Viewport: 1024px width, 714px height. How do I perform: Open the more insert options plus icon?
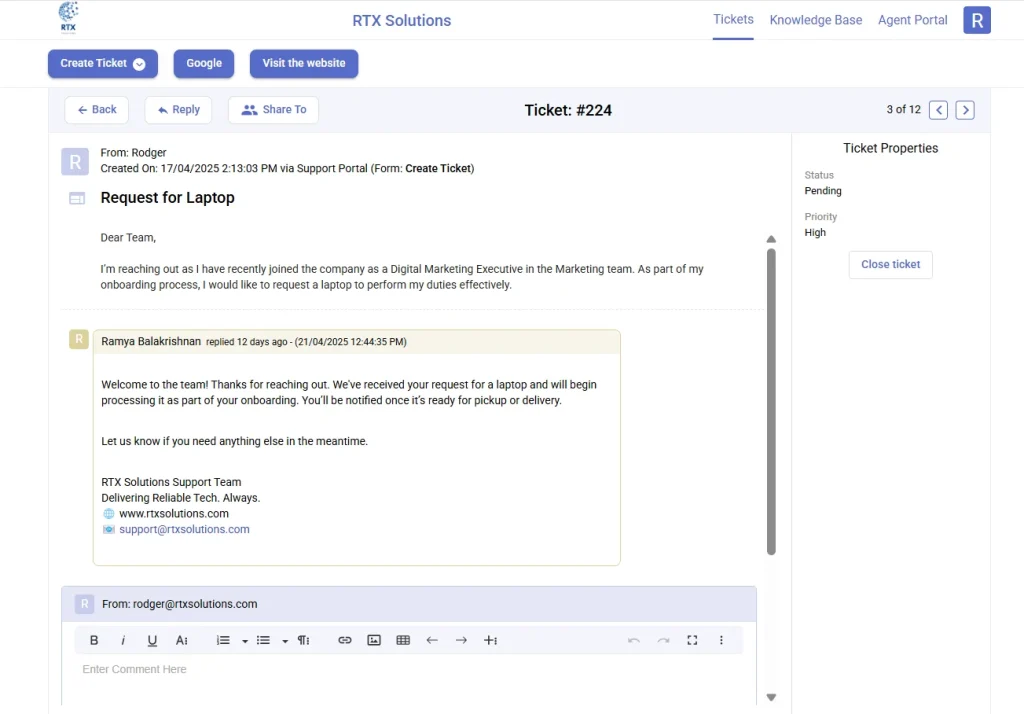click(490, 640)
